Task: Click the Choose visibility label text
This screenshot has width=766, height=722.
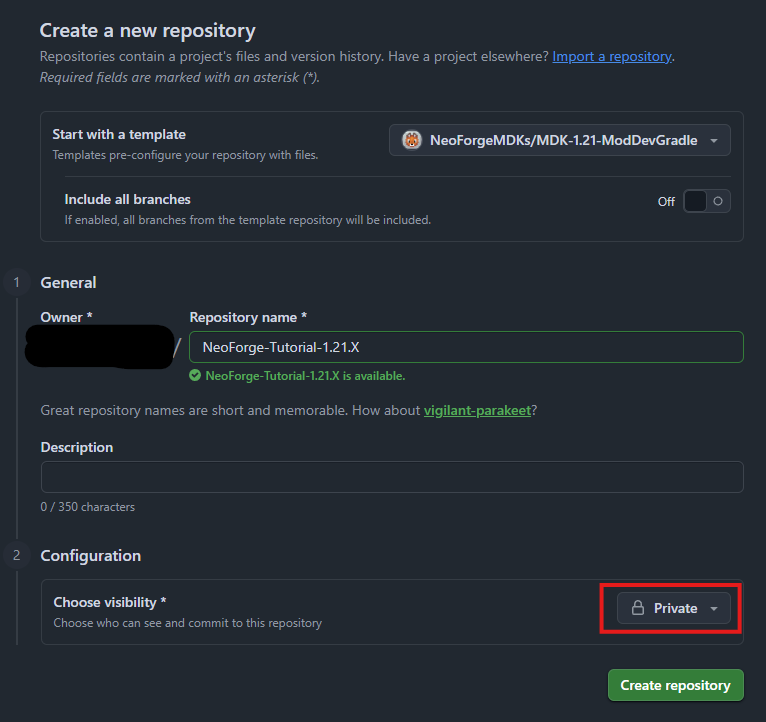Action: [109, 602]
